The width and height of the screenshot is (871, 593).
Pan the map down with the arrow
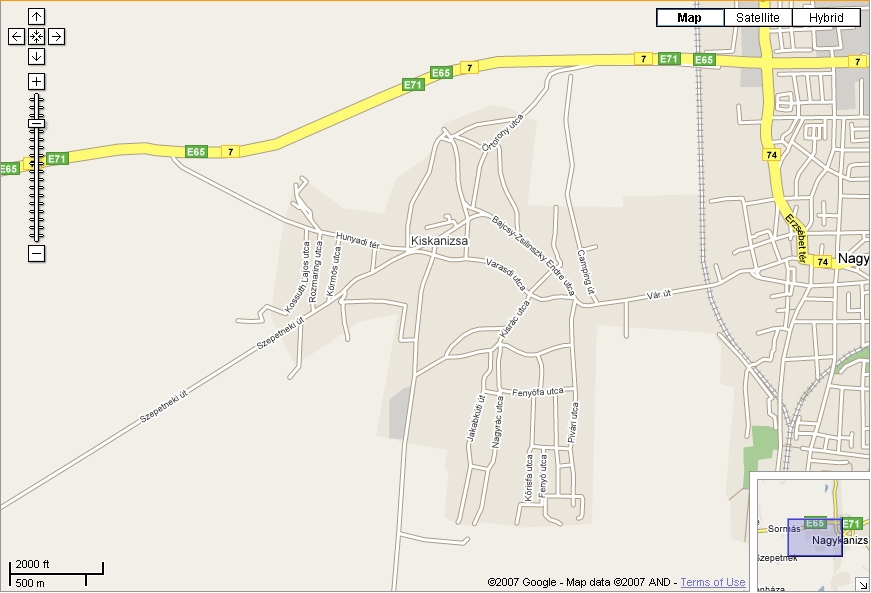pyautogui.click(x=36, y=57)
